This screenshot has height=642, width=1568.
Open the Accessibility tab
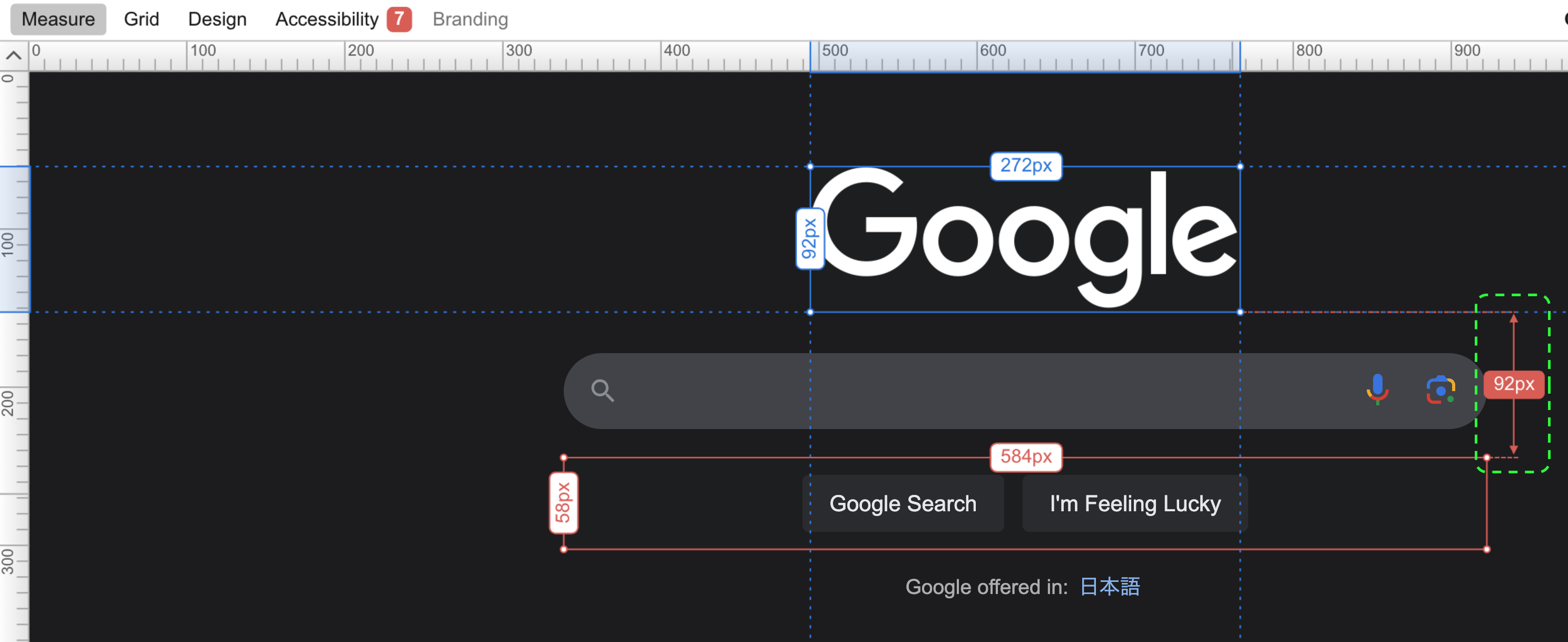[327, 19]
